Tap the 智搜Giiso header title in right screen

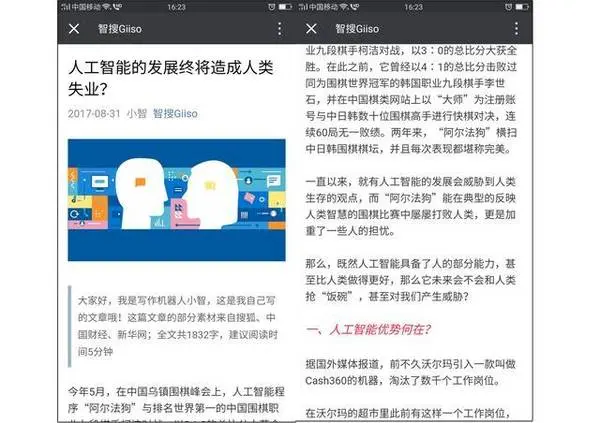357,29
